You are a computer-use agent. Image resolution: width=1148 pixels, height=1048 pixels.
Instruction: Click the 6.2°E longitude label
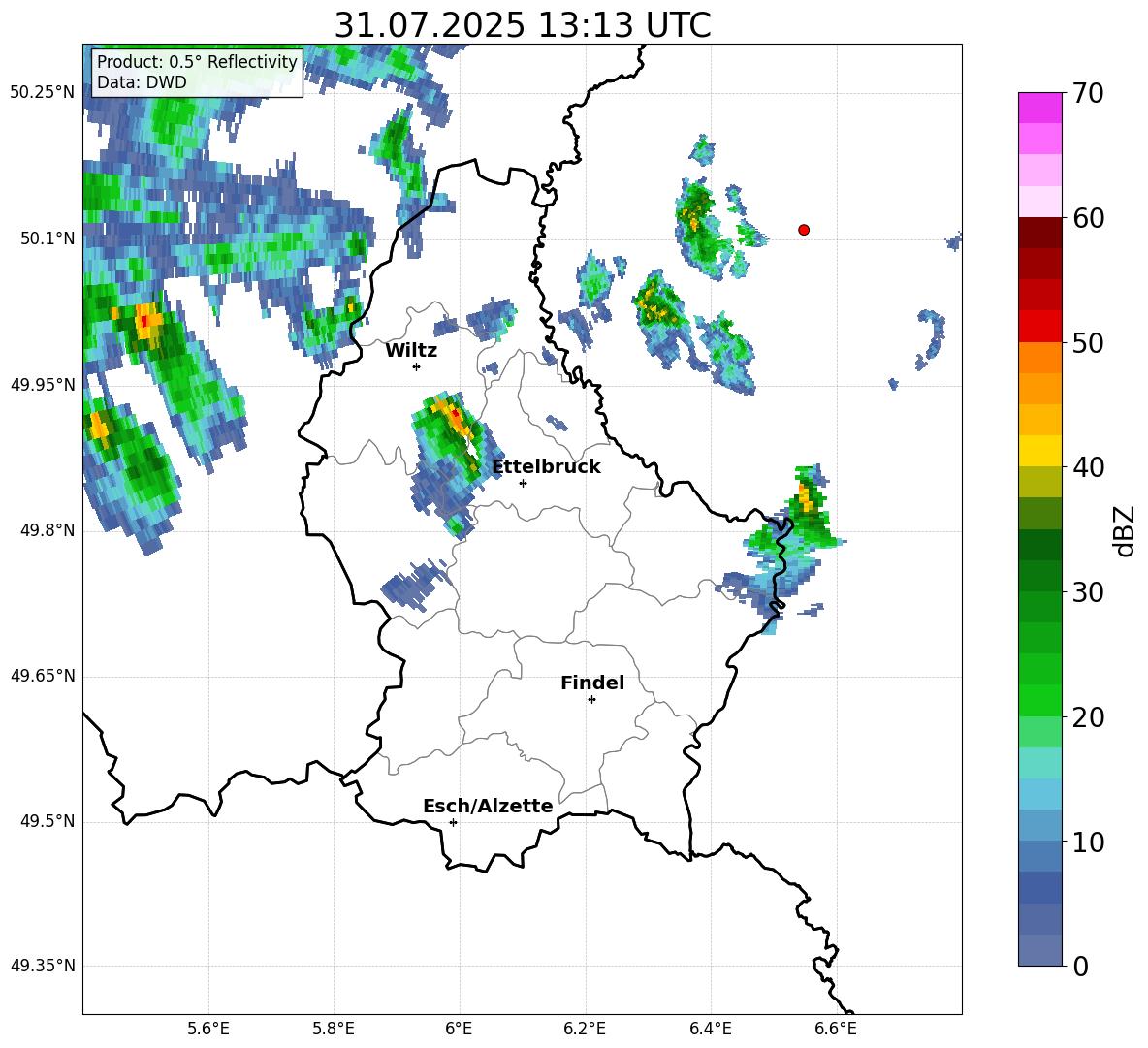[x=585, y=1029]
